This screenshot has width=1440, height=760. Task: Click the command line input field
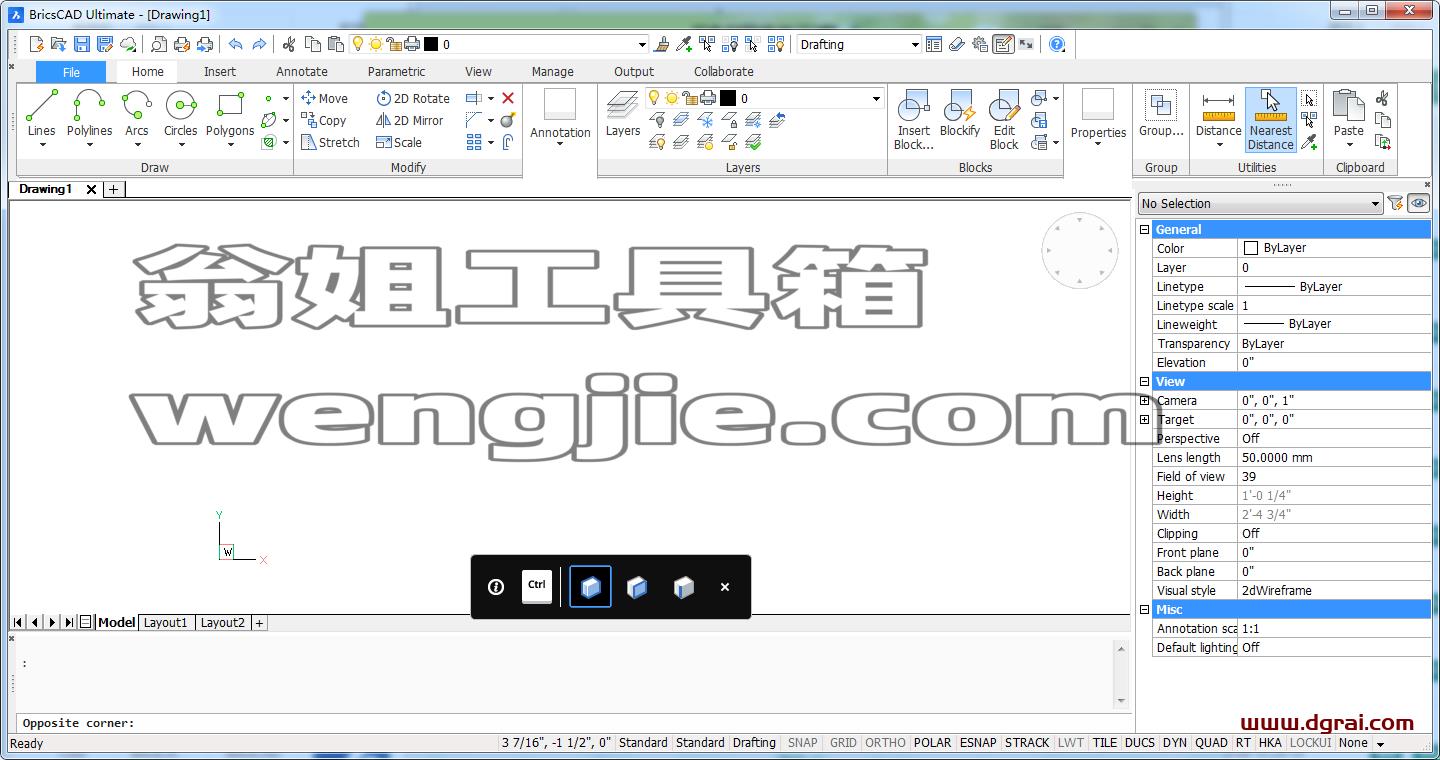click(x=572, y=723)
